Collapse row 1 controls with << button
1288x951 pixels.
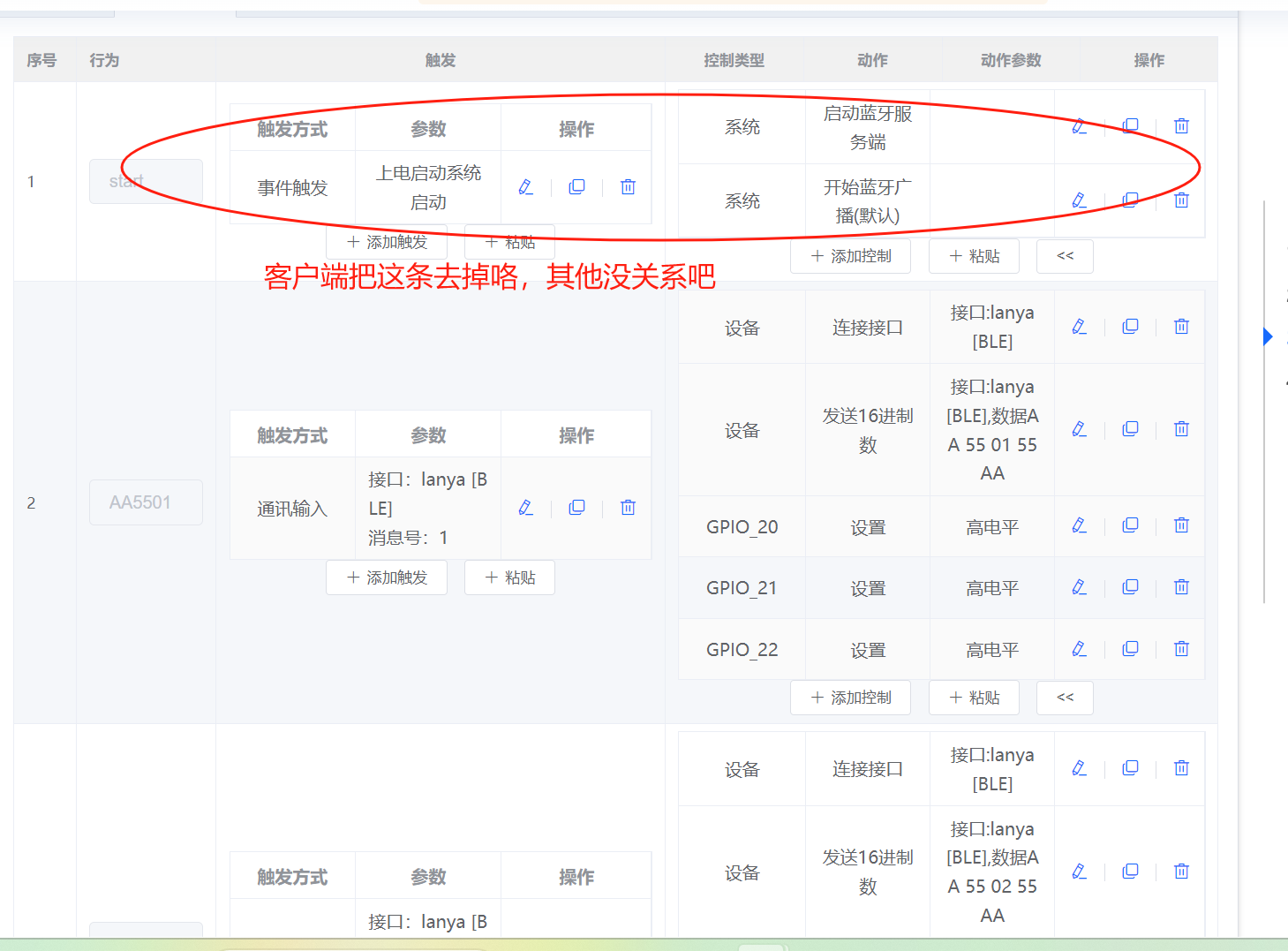pyautogui.click(x=1065, y=255)
